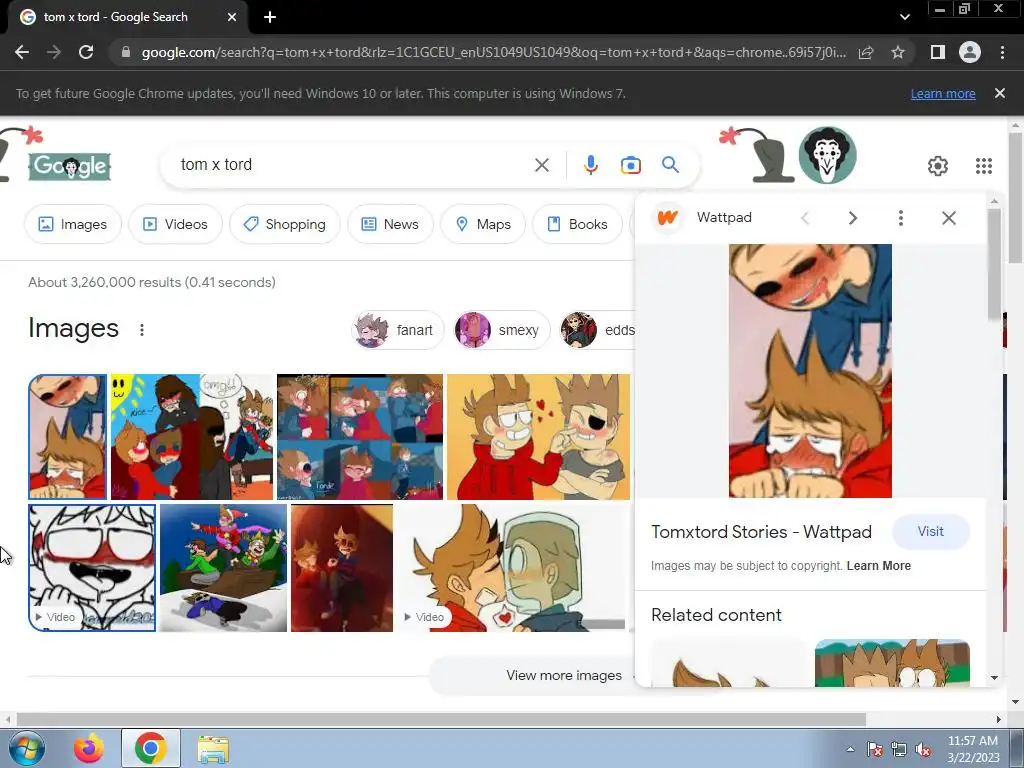Switch to Videos filter
This screenshot has height=768, width=1024.
(175, 224)
